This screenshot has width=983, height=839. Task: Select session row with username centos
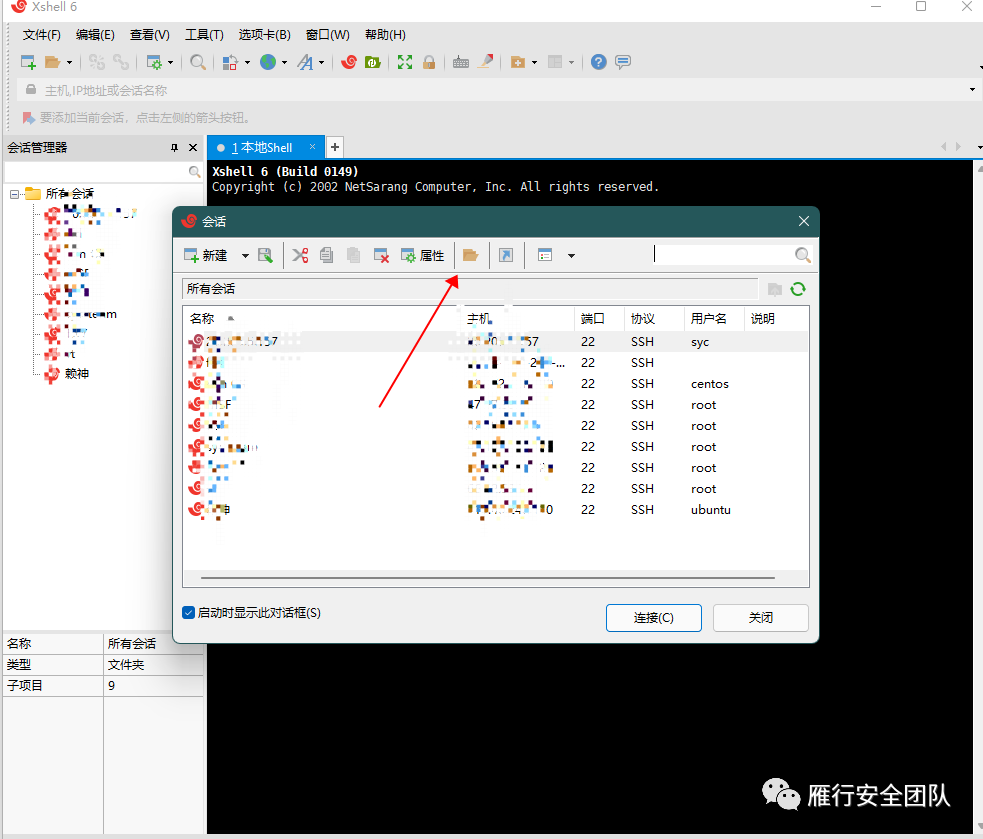[495, 384]
